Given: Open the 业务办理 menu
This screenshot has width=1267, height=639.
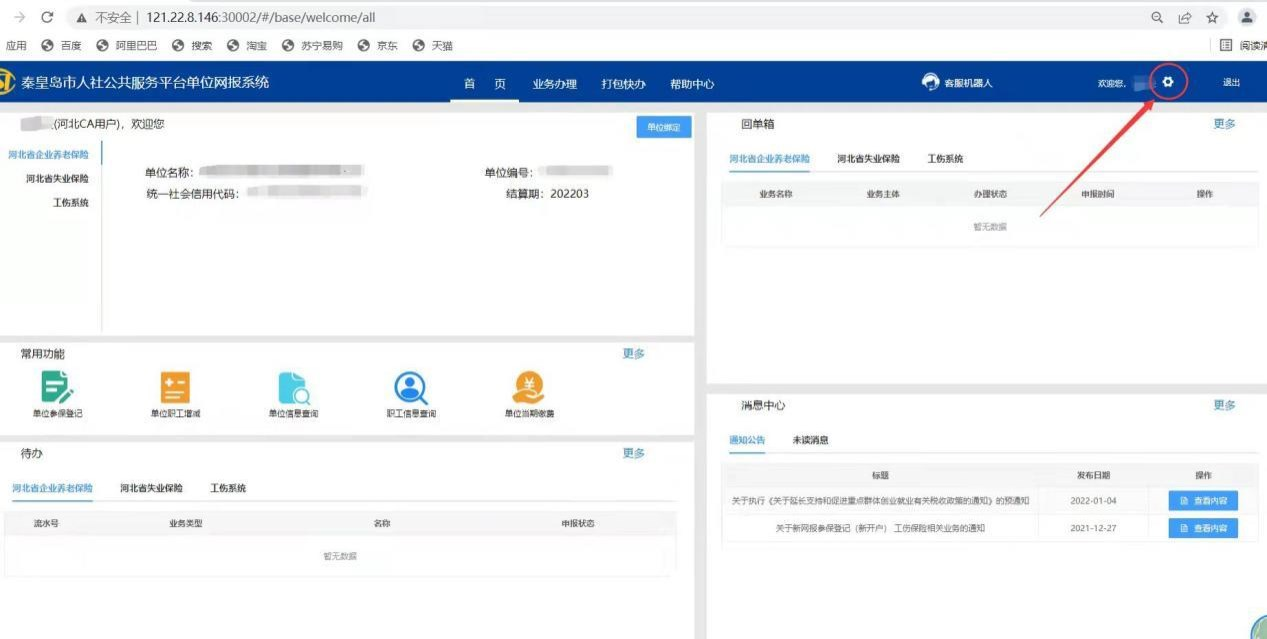Looking at the screenshot, I should click(554, 84).
